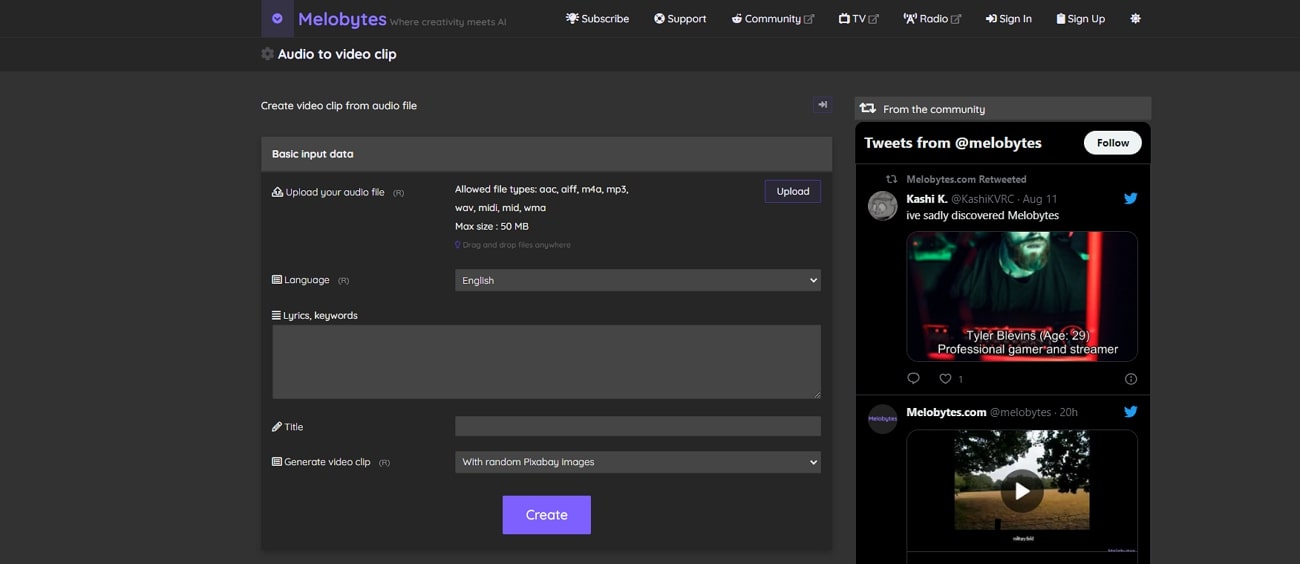Click the Language label icon
Viewport: 1300px width, 564px height.
[x=277, y=281]
